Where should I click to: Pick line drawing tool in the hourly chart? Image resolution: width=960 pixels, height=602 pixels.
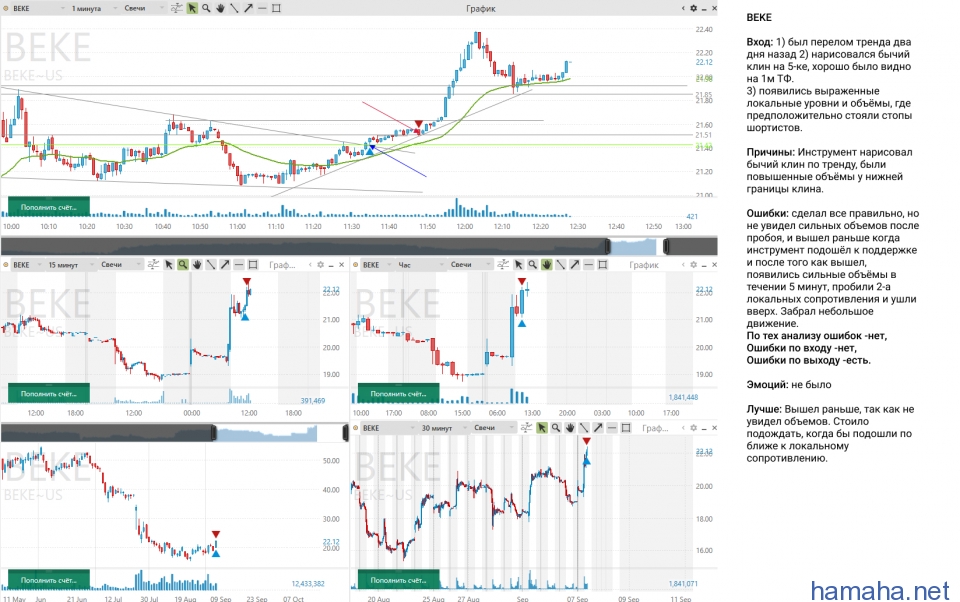[560, 265]
